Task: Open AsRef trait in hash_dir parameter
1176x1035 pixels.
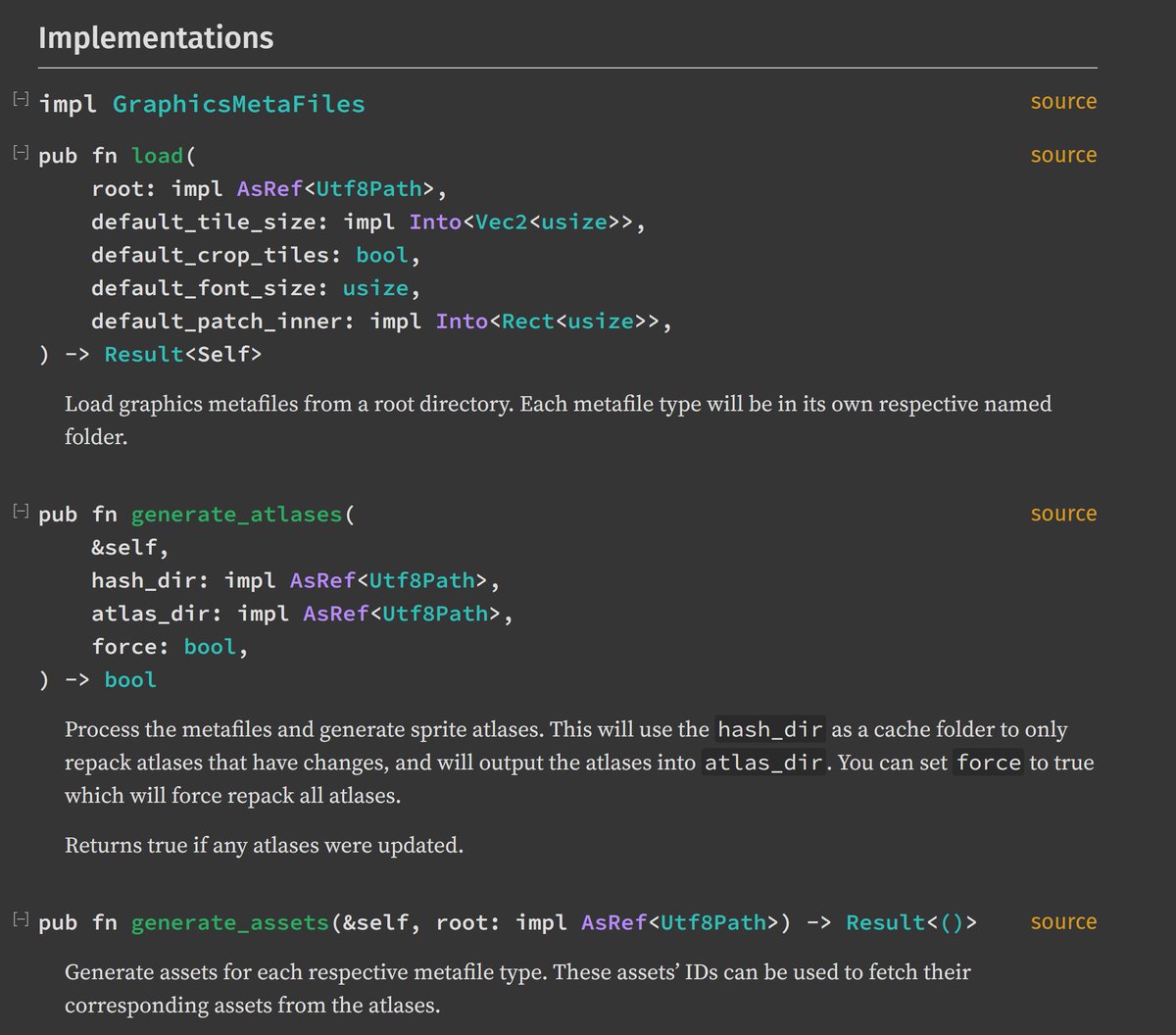Action: (322, 581)
